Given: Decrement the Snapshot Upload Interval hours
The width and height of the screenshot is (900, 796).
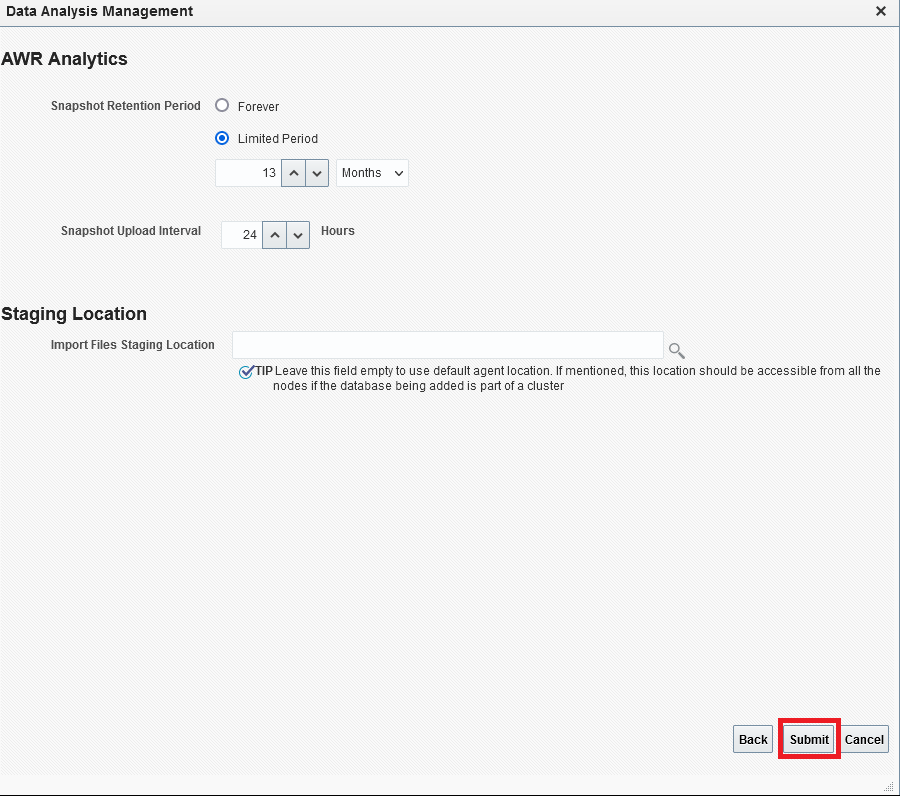Looking at the screenshot, I should point(298,235).
